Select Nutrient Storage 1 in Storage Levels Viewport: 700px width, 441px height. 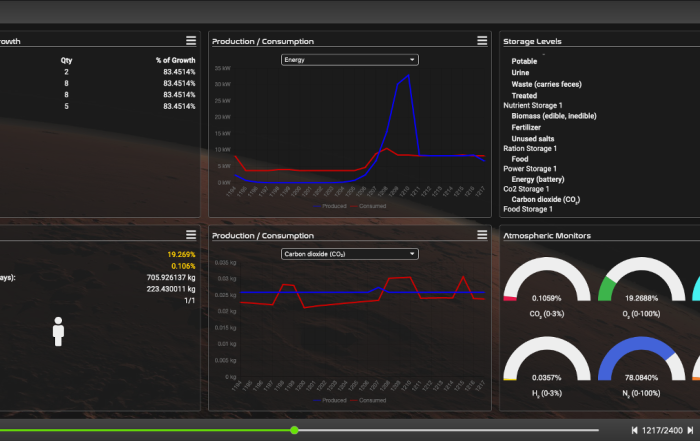point(533,105)
